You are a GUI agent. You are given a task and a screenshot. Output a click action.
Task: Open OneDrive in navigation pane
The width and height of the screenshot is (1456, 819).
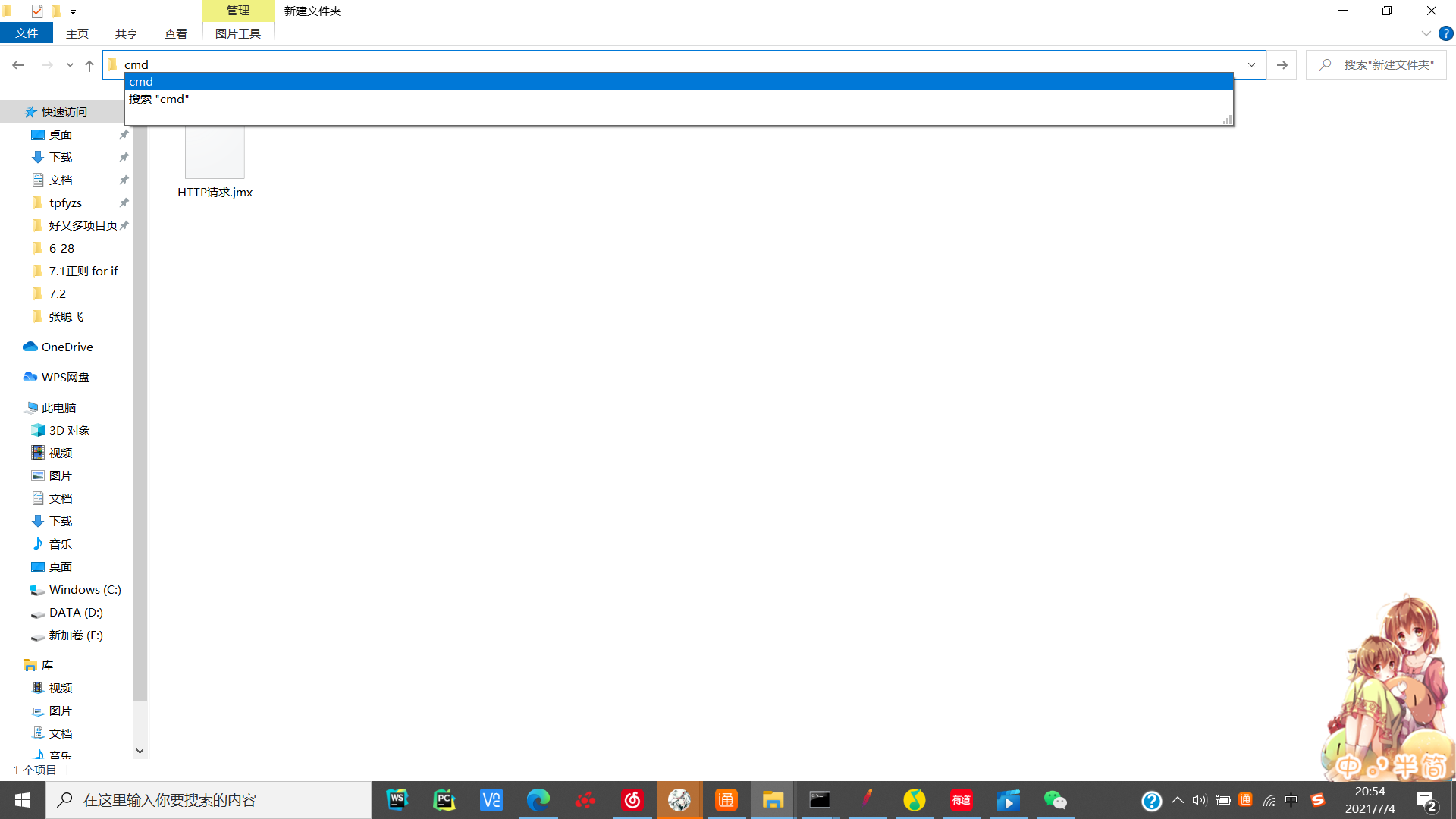(x=67, y=347)
